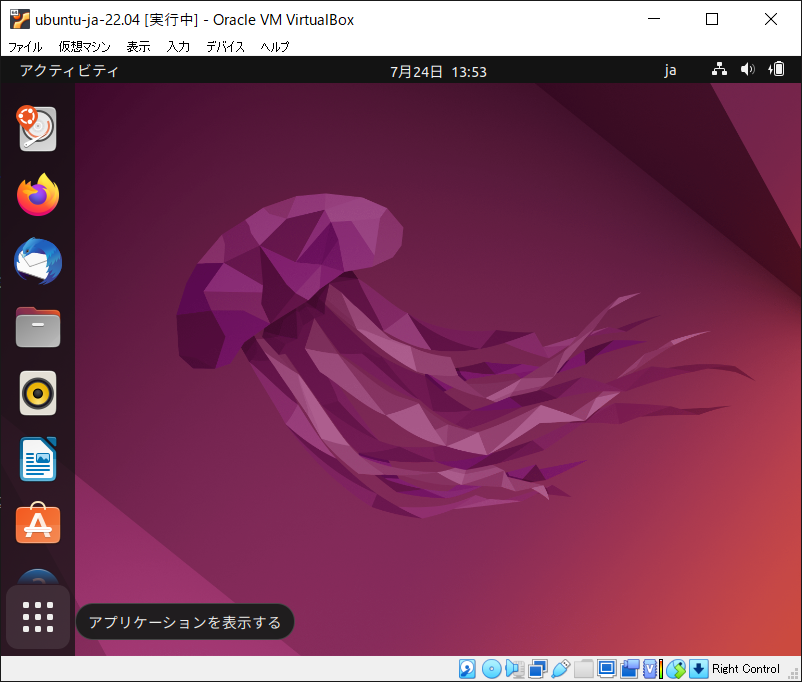Click VirtualBox USB devices indicator
Viewport: 802px width, 682px height.
561,669
